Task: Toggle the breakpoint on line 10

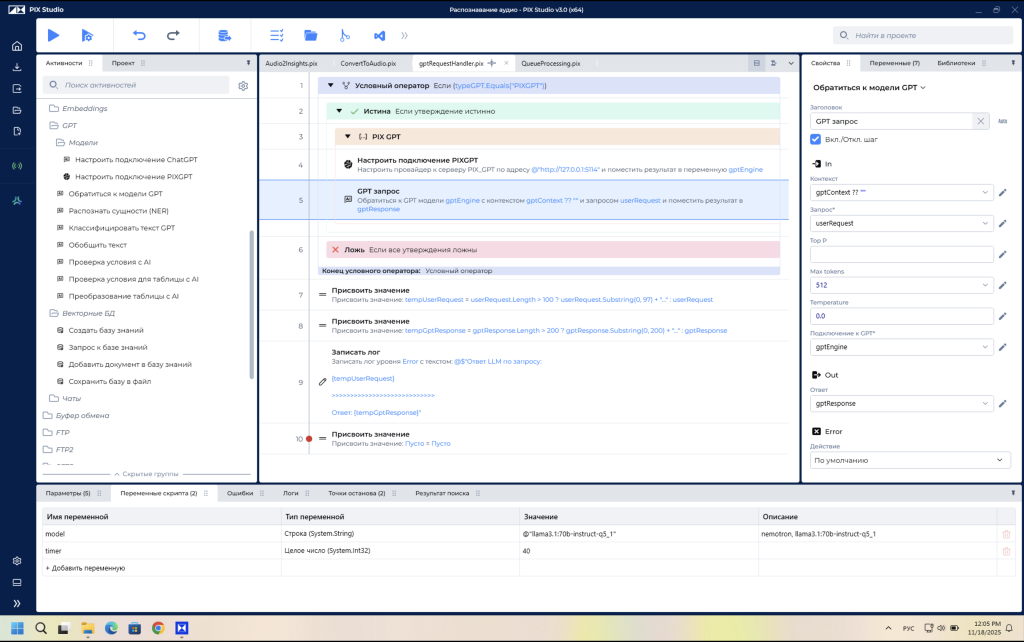Action: (309, 439)
